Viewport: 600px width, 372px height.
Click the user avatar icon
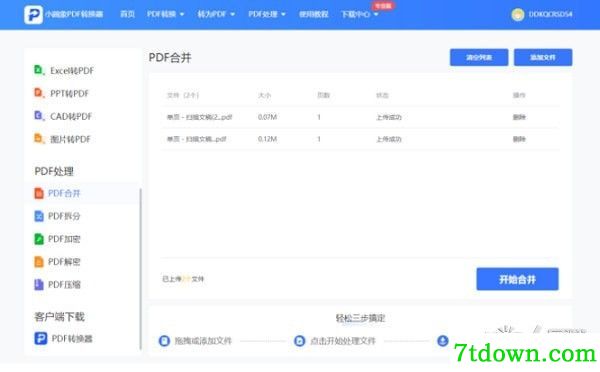coord(518,15)
